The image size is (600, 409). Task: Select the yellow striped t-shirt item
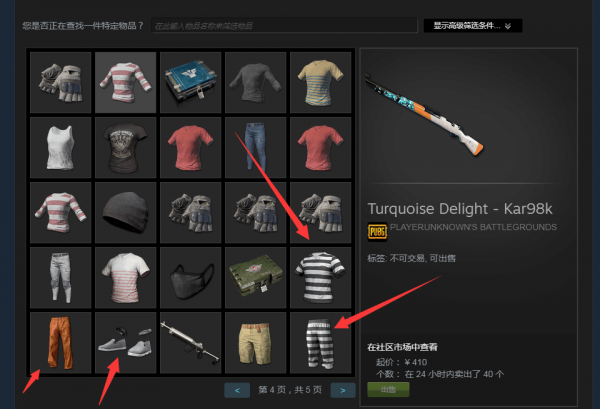(x=321, y=82)
